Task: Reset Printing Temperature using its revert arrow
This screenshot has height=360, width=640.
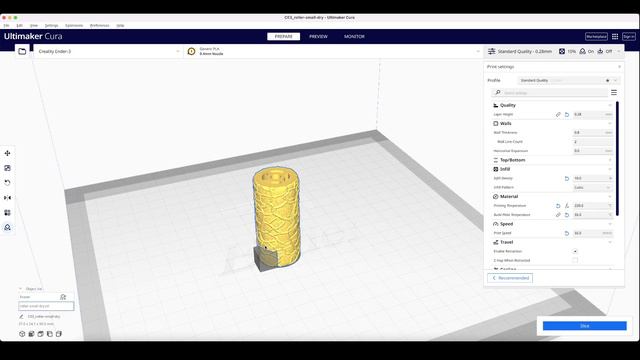Action: (558, 206)
